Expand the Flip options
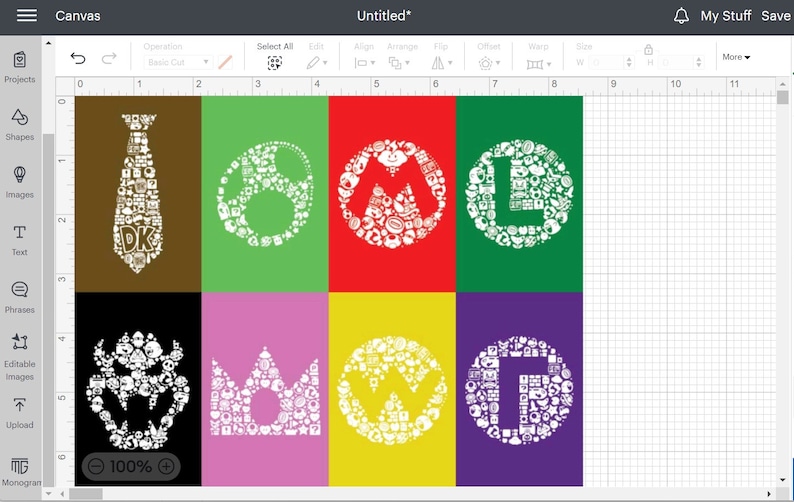Screen dimensions: 794x502 (442, 63)
